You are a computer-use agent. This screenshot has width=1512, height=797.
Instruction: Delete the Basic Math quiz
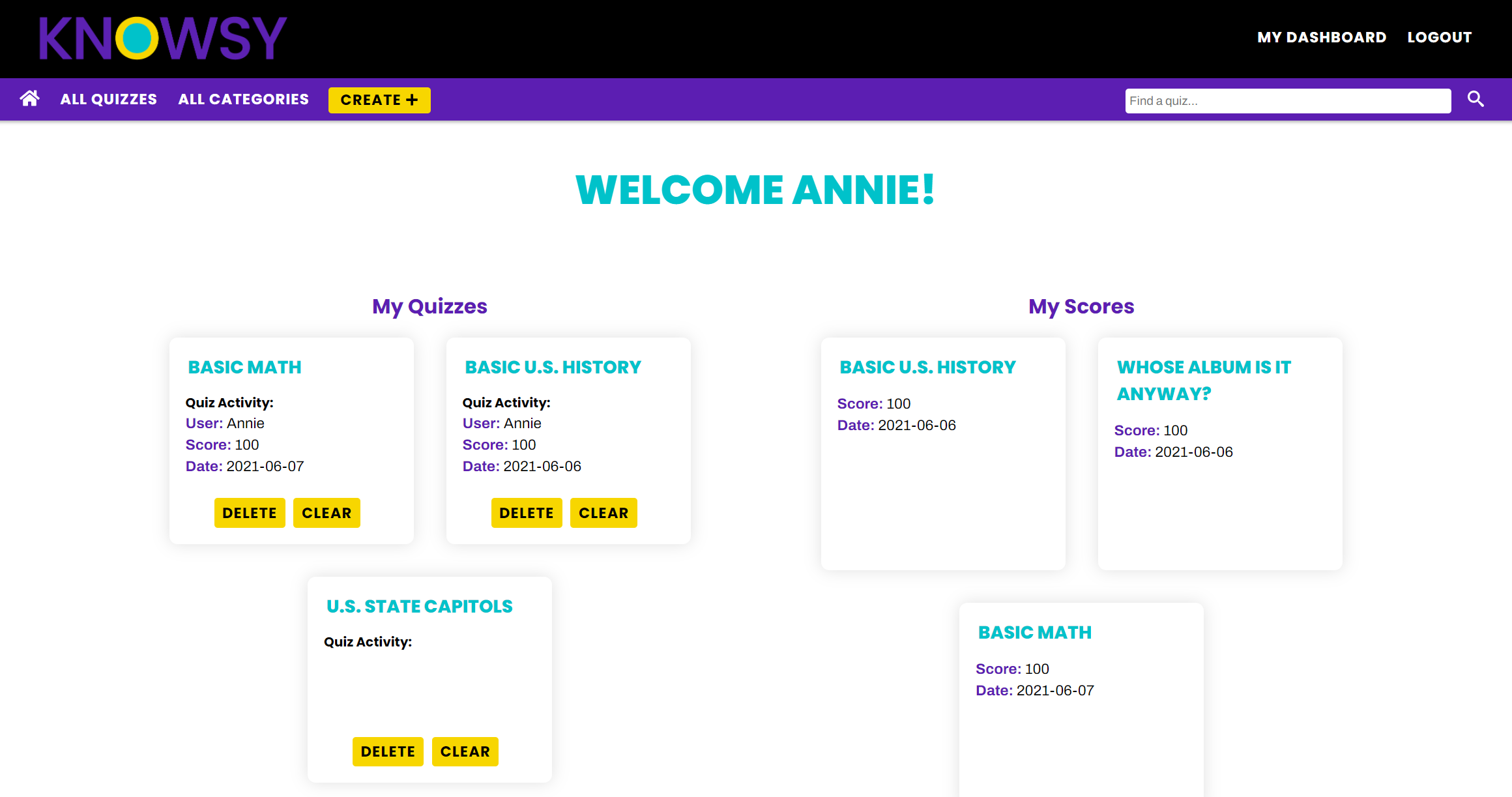(x=250, y=513)
